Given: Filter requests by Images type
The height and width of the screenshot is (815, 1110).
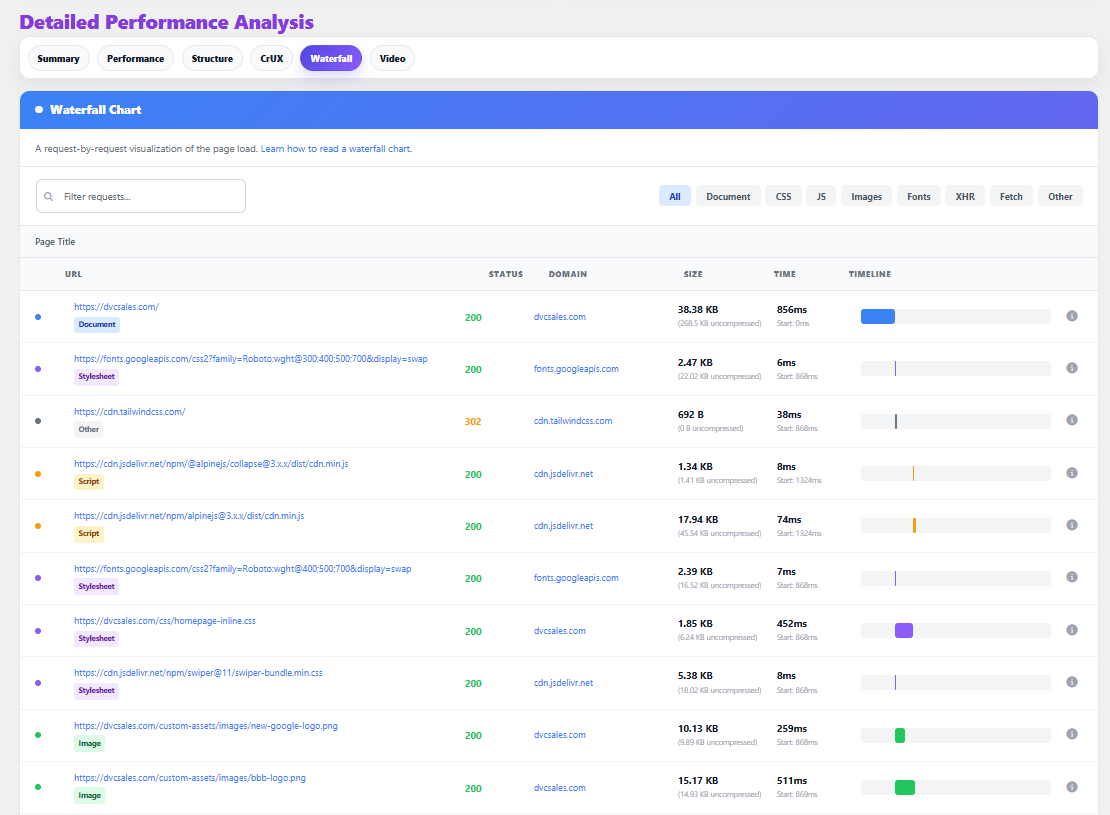Looking at the screenshot, I should 866,197.
